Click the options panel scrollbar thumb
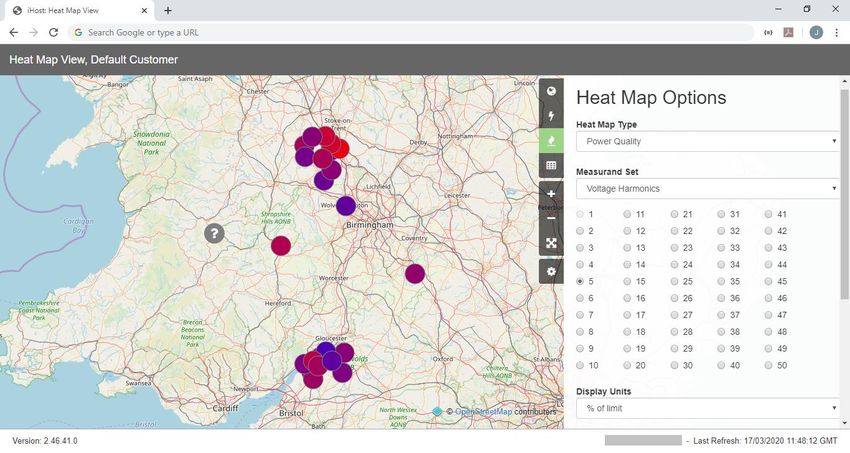 844,193
